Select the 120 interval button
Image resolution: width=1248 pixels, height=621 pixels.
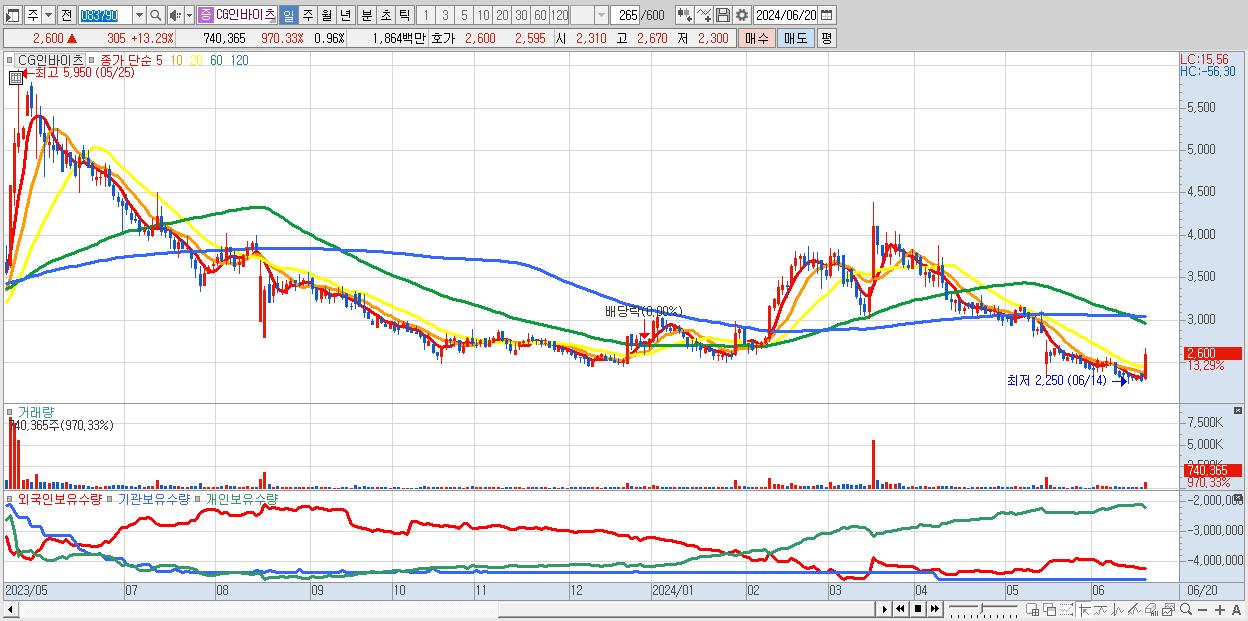click(x=560, y=15)
